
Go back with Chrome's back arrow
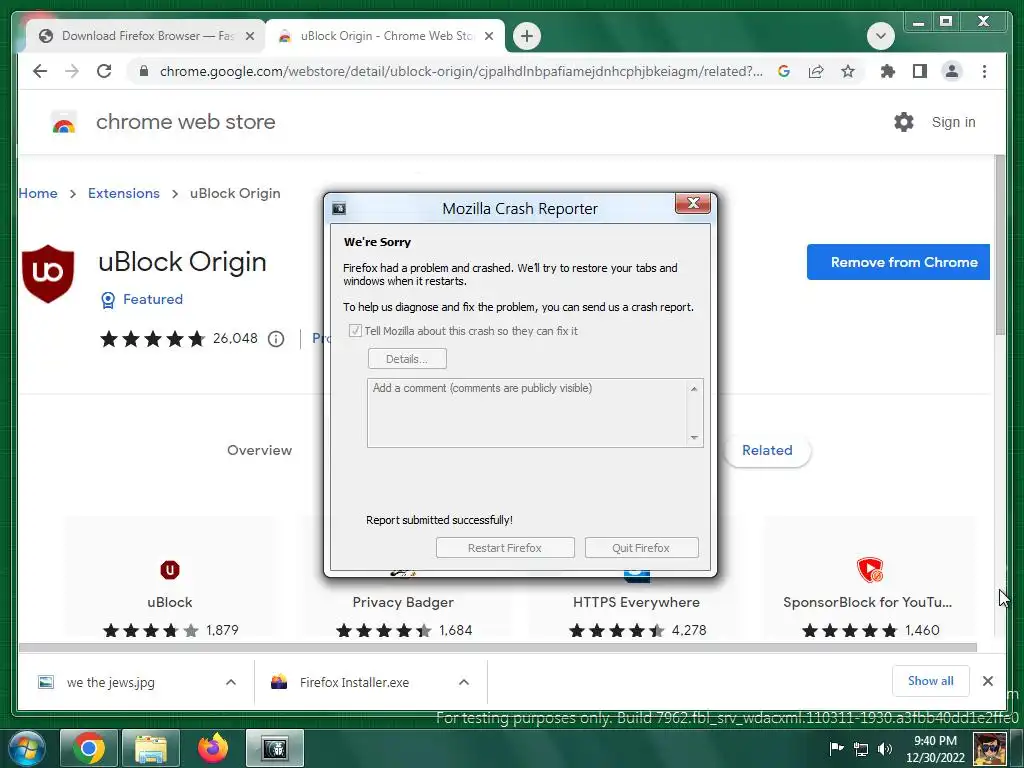pos(40,71)
